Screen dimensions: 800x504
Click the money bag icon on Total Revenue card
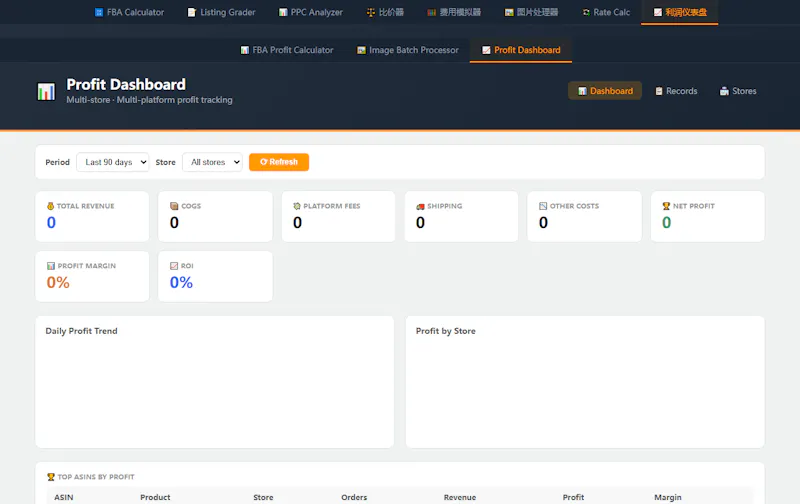pos(51,206)
